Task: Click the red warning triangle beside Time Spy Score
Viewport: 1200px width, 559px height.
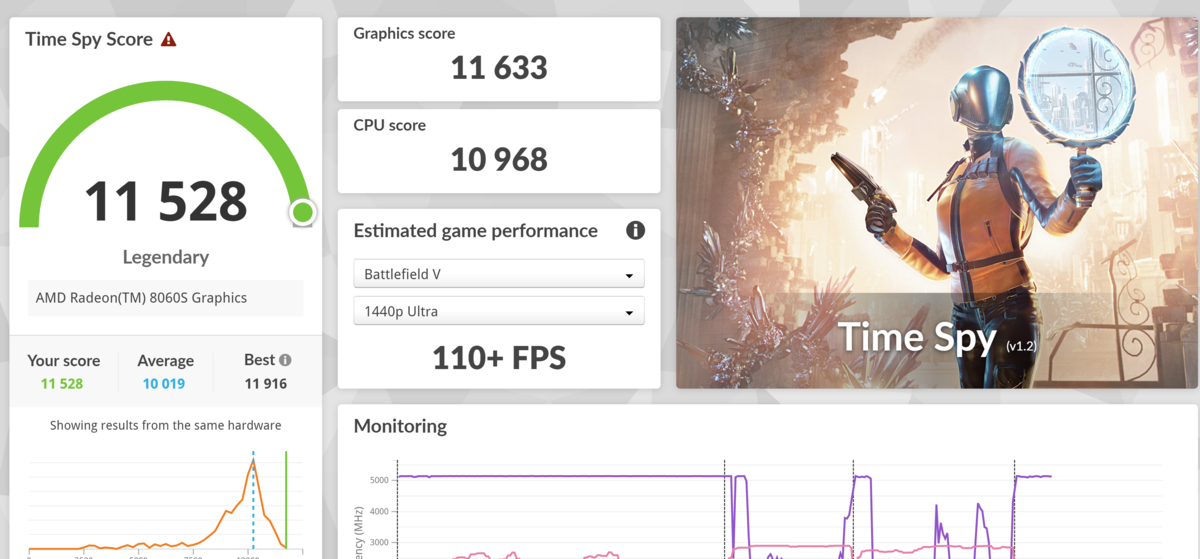Action: (169, 40)
